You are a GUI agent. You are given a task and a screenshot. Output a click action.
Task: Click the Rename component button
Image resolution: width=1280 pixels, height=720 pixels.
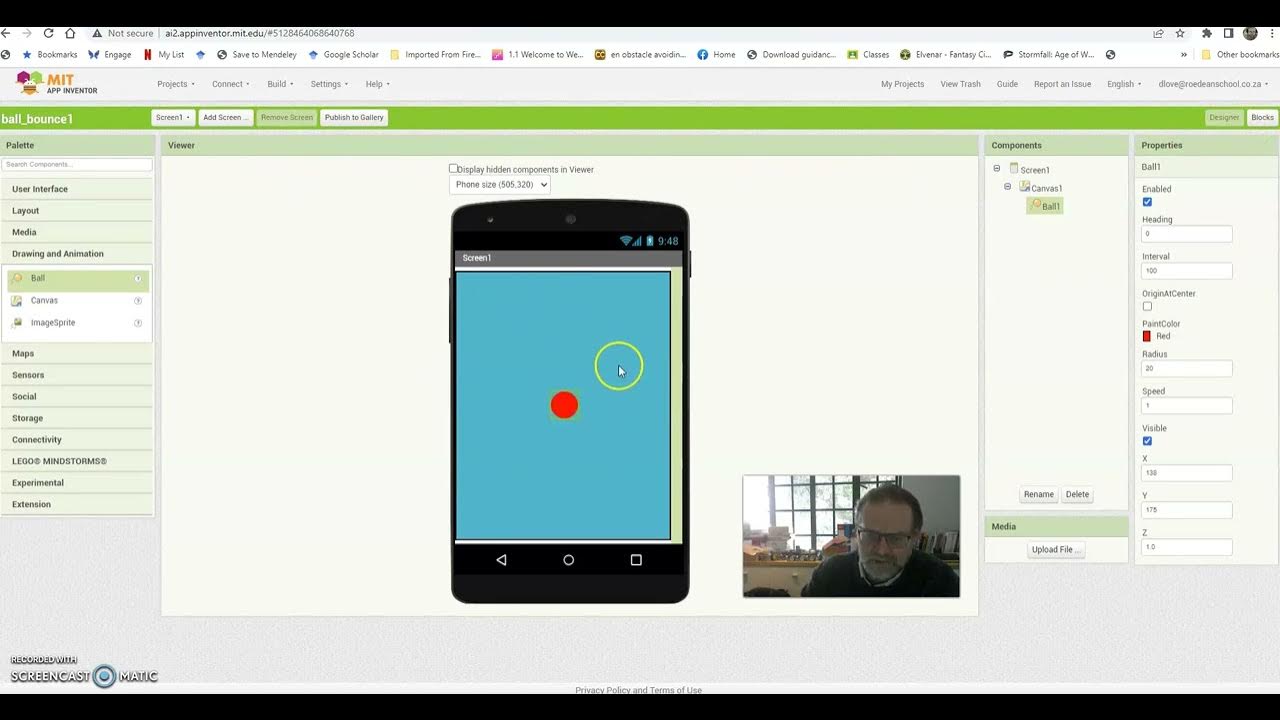coord(1038,494)
